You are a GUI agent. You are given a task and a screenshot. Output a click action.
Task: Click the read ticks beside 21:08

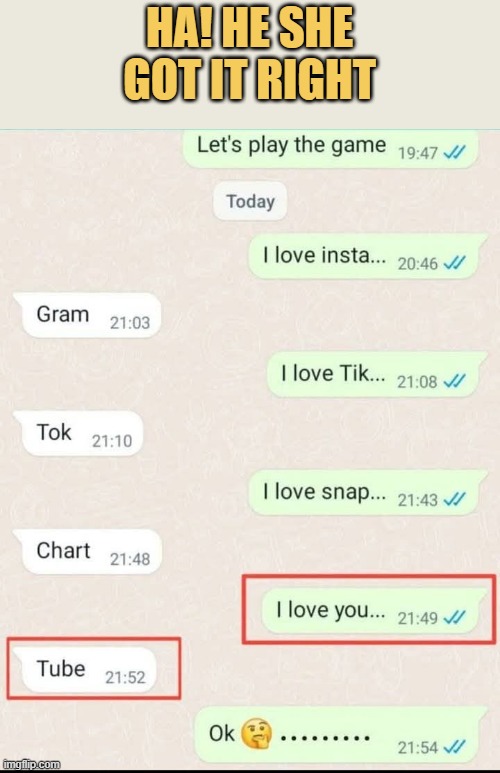(454, 381)
